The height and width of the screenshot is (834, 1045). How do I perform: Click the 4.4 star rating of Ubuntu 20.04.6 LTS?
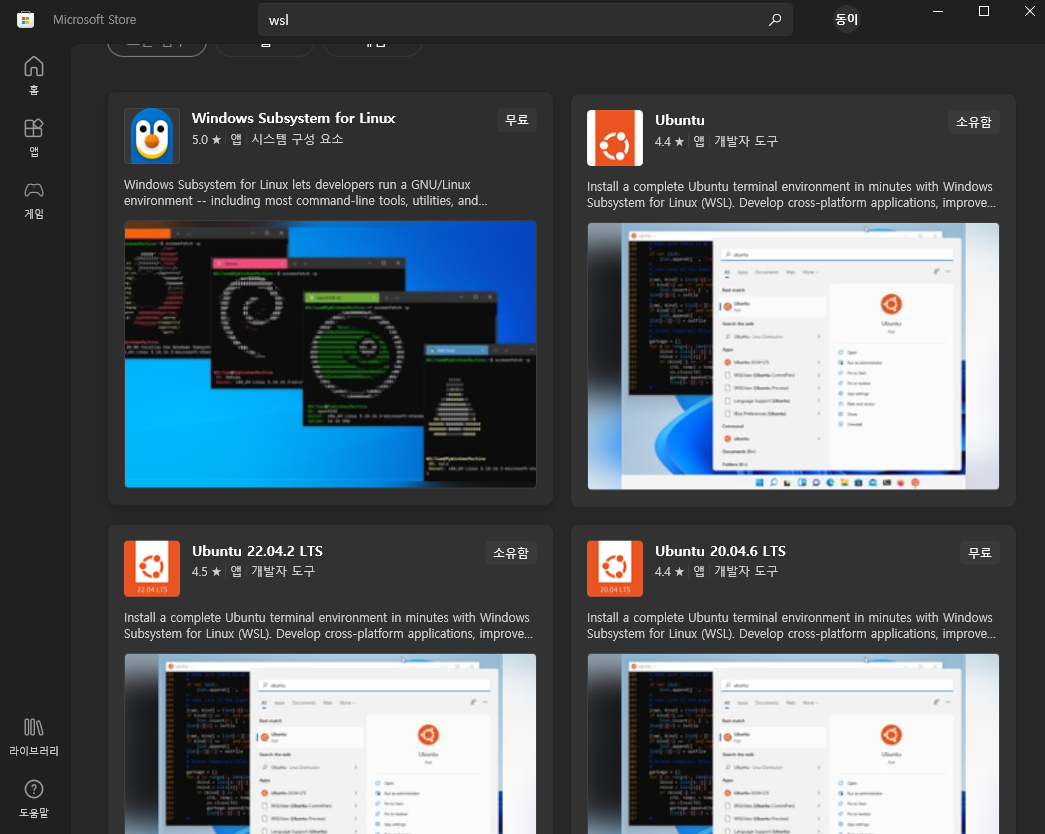tap(669, 571)
